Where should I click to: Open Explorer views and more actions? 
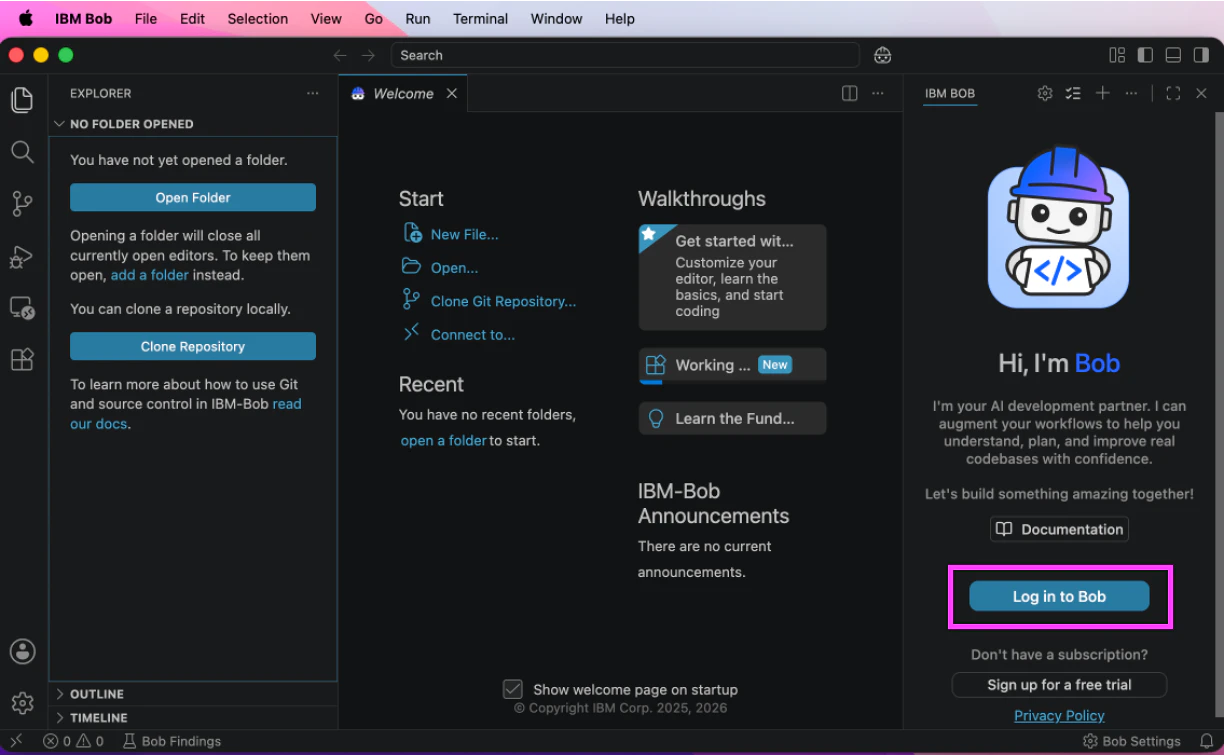(313, 93)
